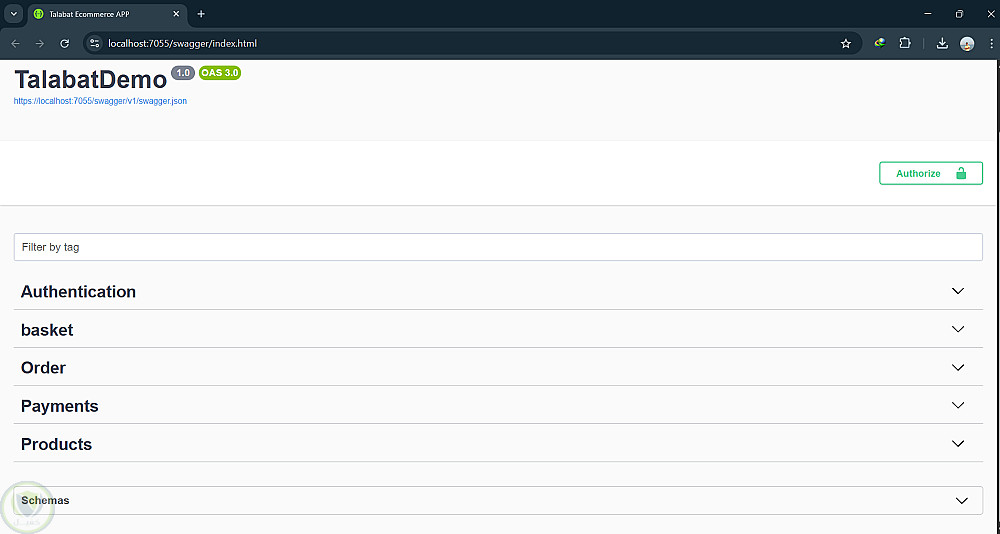The width and height of the screenshot is (1000, 534).
Task: Open the profile avatar menu
Action: (x=967, y=43)
